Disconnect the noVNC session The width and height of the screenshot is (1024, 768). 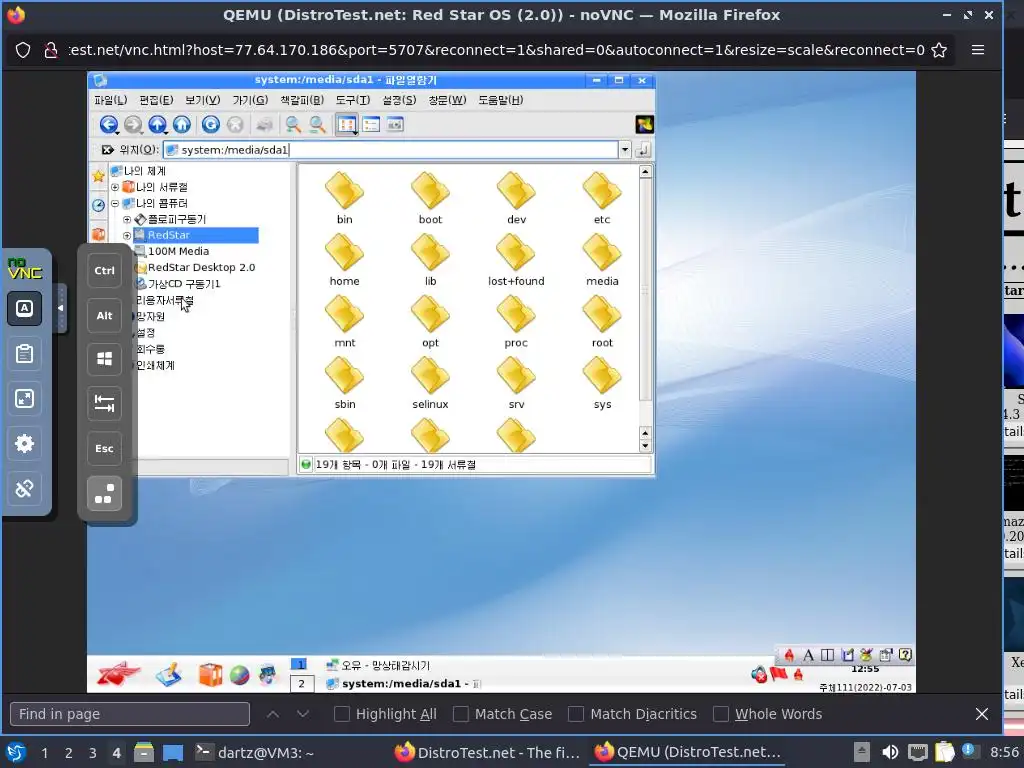pyautogui.click(x=25, y=489)
